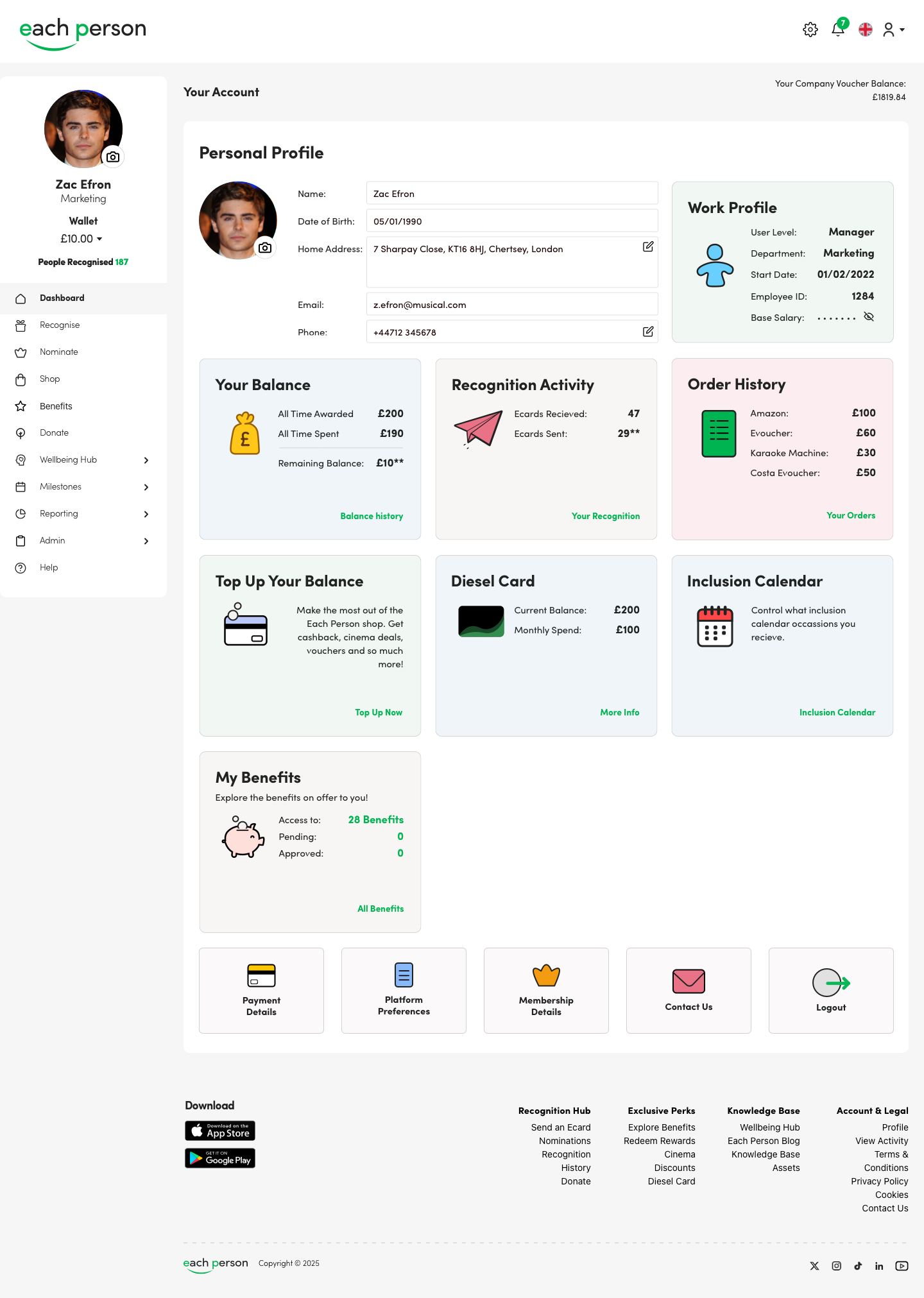
Task: Open the YouTube footer icon
Action: pyautogui.click(x=902, y=1266)
